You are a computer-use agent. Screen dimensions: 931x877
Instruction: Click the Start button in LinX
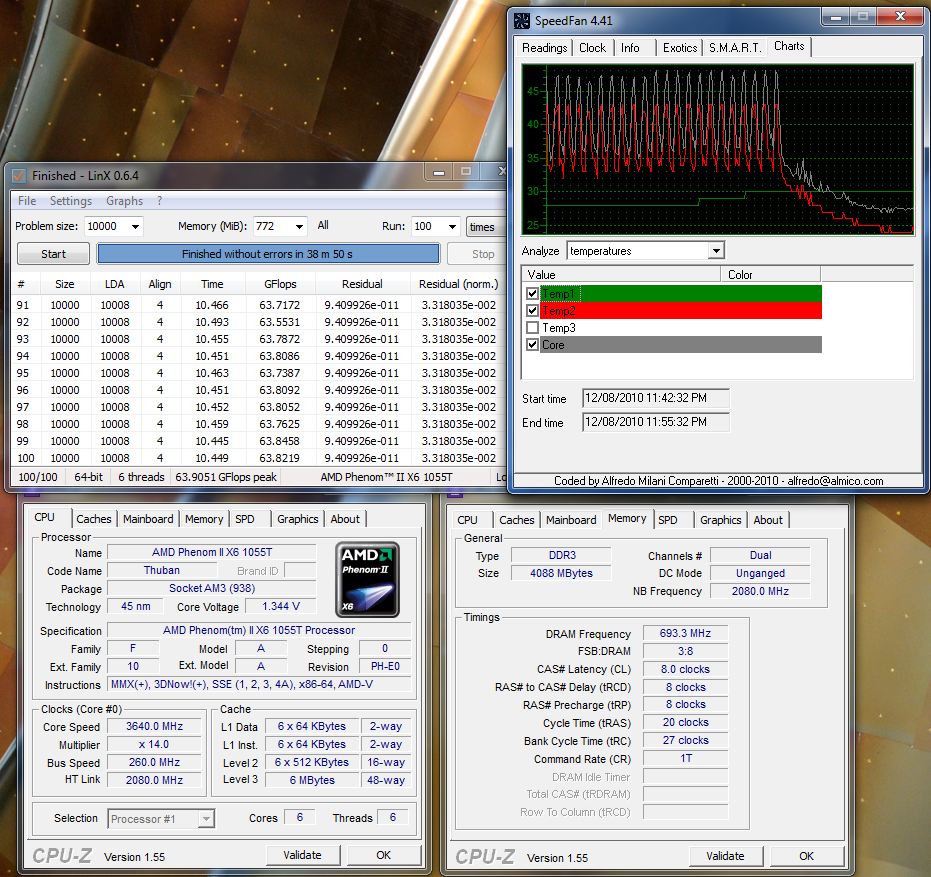coord(53,254)
